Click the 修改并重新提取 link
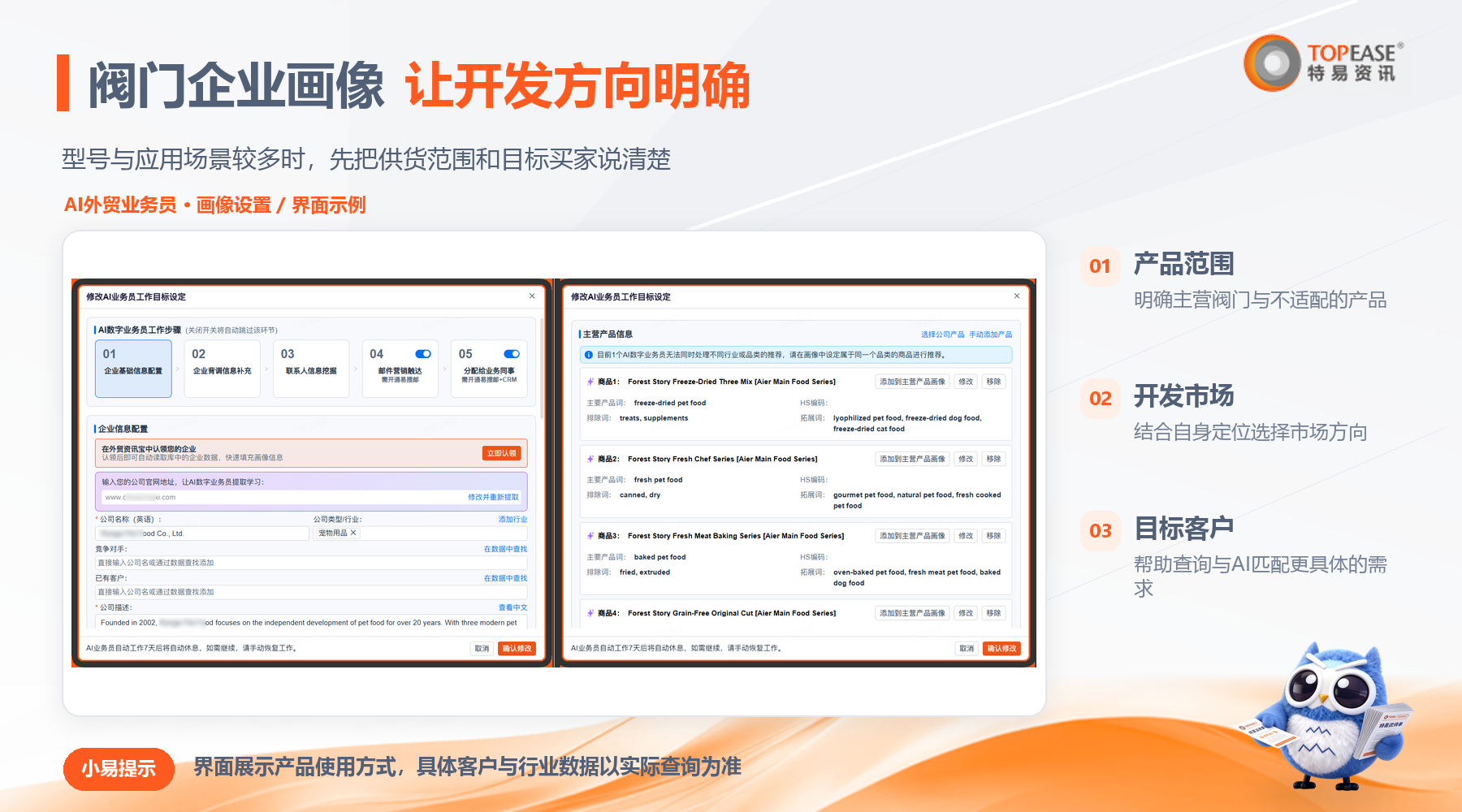Viewport: 1462px width, 812px height. pos(493,497)
